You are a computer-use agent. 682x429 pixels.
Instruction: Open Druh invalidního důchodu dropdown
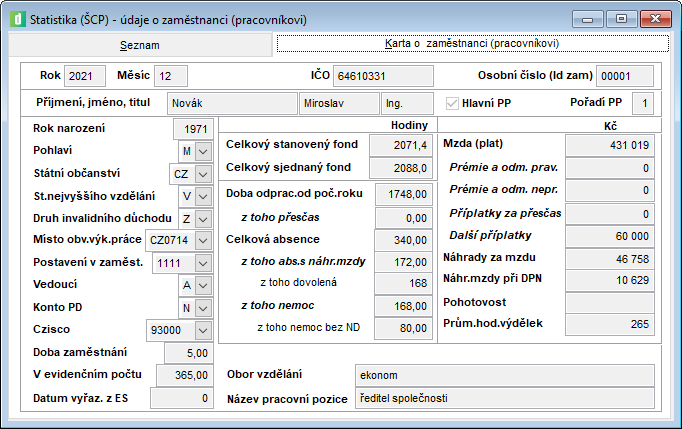point(203,219)
